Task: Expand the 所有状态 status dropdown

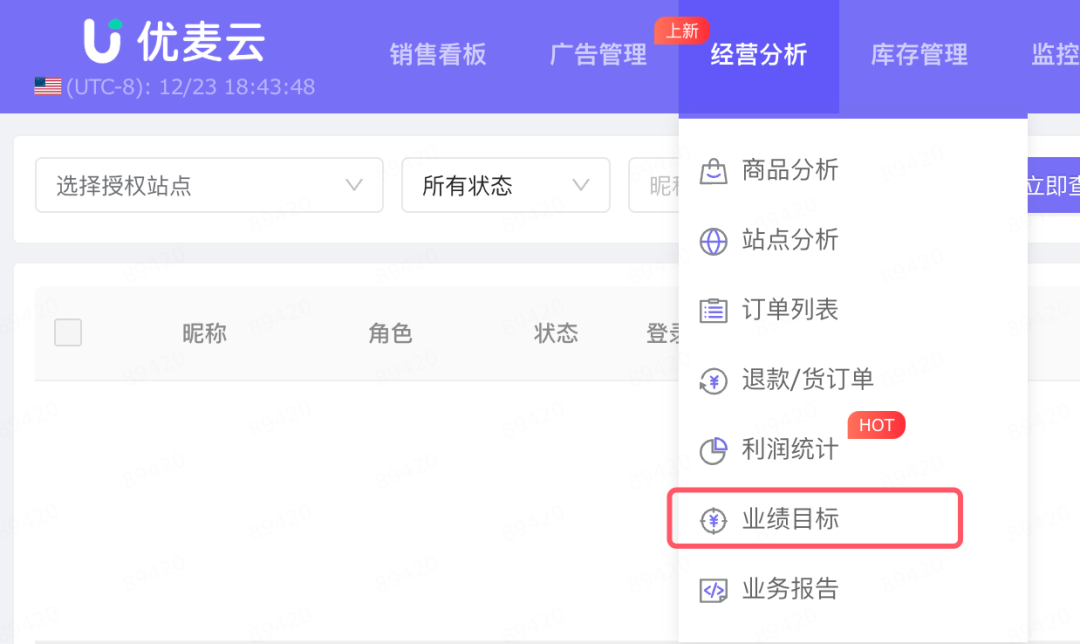Action: (505, 185)
